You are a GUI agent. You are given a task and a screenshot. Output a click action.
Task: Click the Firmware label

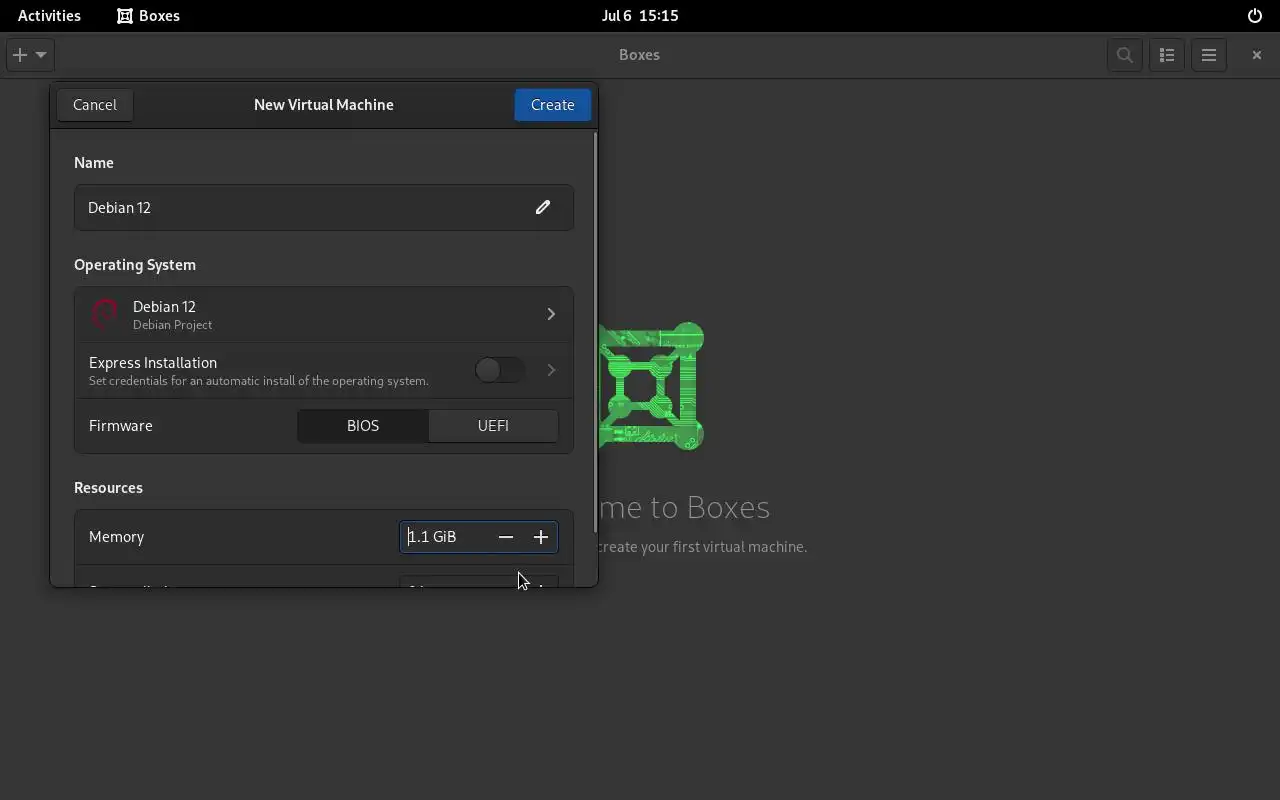(x=121, y=426)
